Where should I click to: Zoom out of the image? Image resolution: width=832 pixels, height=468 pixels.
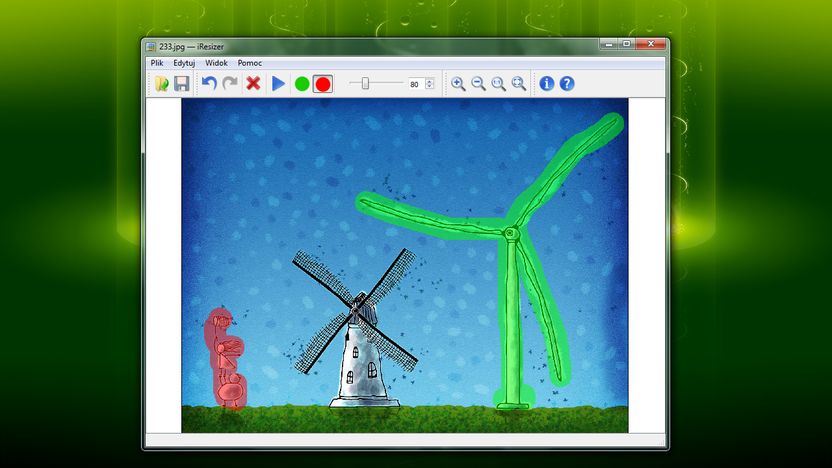point(478,84)
